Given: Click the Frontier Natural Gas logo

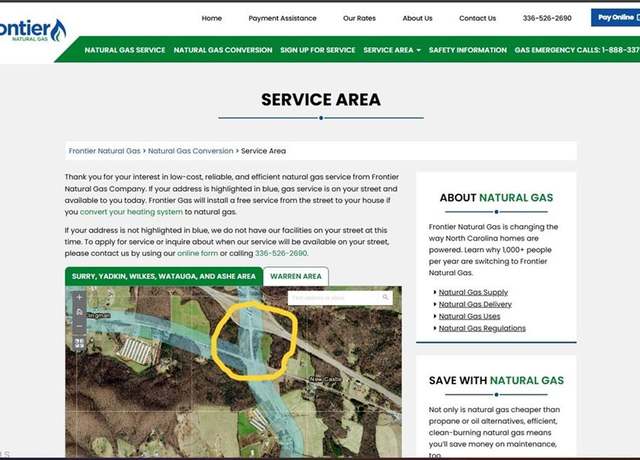Looking at the screenshot, I should [x=32, y=30].
